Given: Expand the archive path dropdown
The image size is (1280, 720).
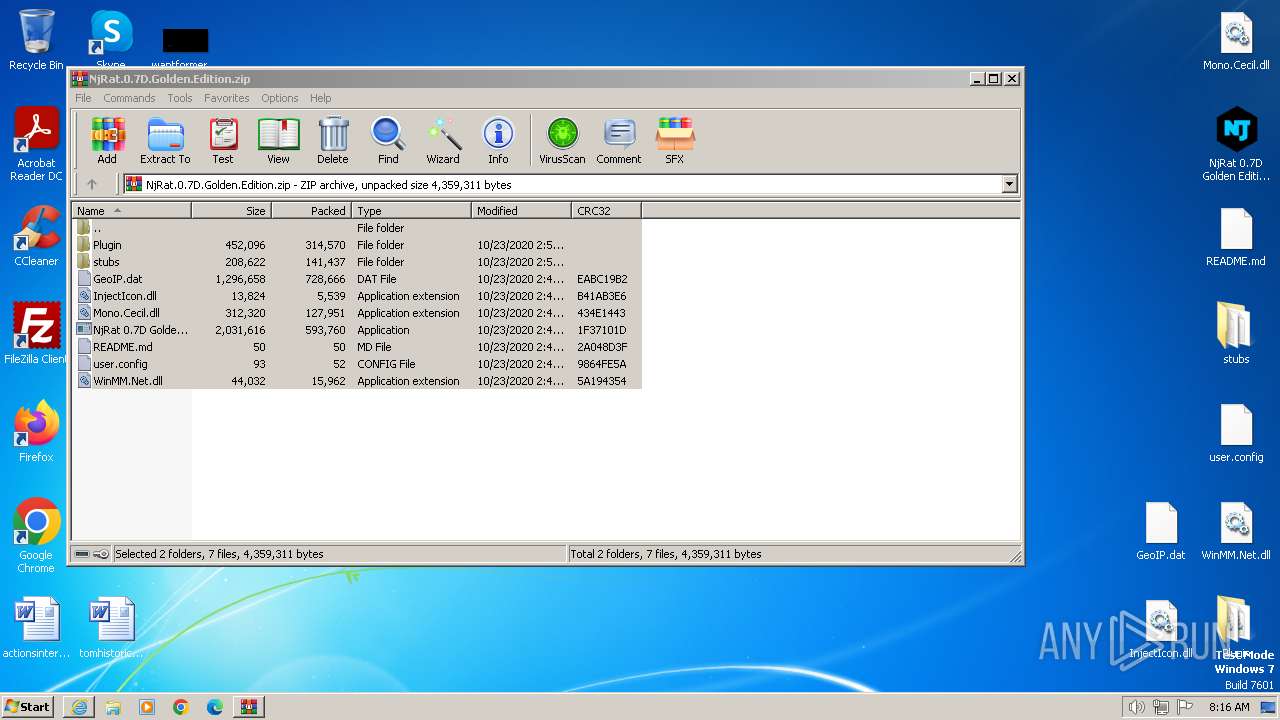Looking at the screenshot, I should [1009, 184].
